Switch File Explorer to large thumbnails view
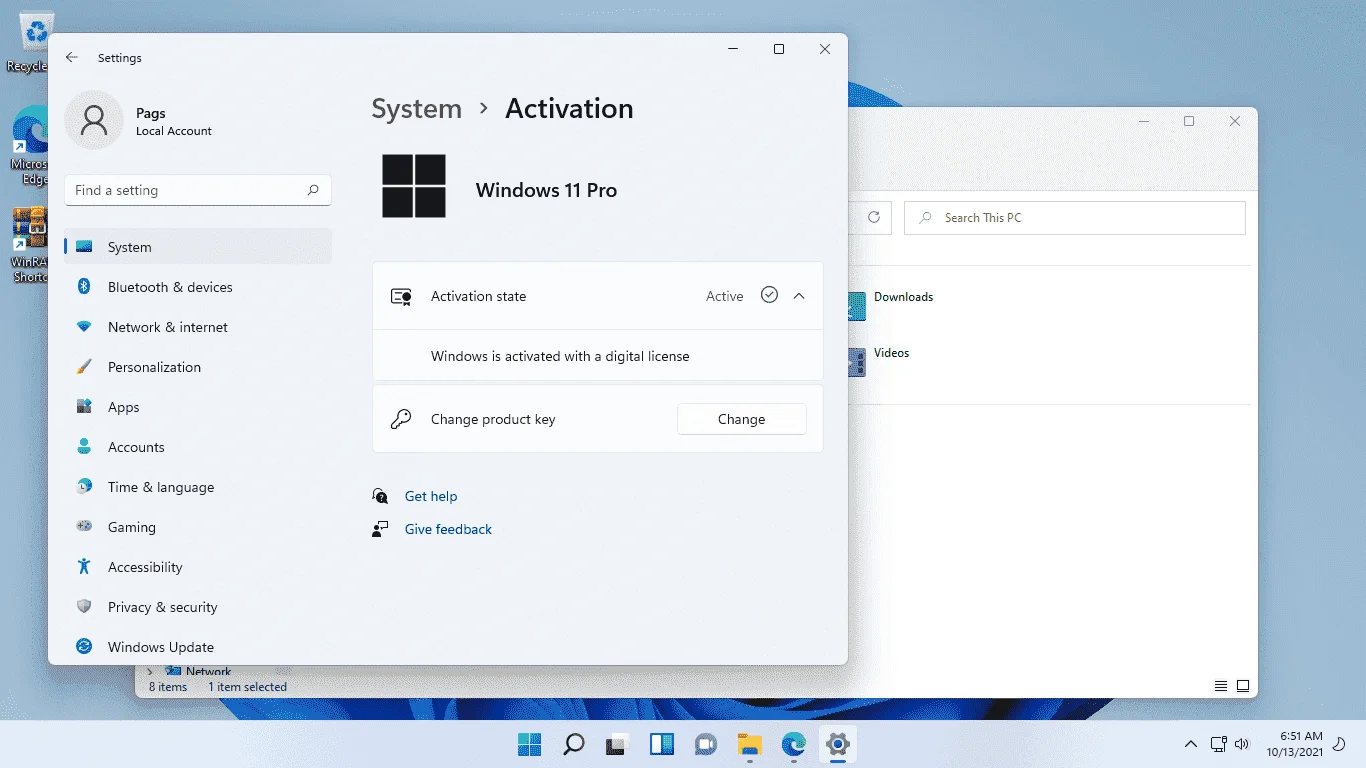The image size is (1366, 768). pyautogui.click(x=1243, y=686)
